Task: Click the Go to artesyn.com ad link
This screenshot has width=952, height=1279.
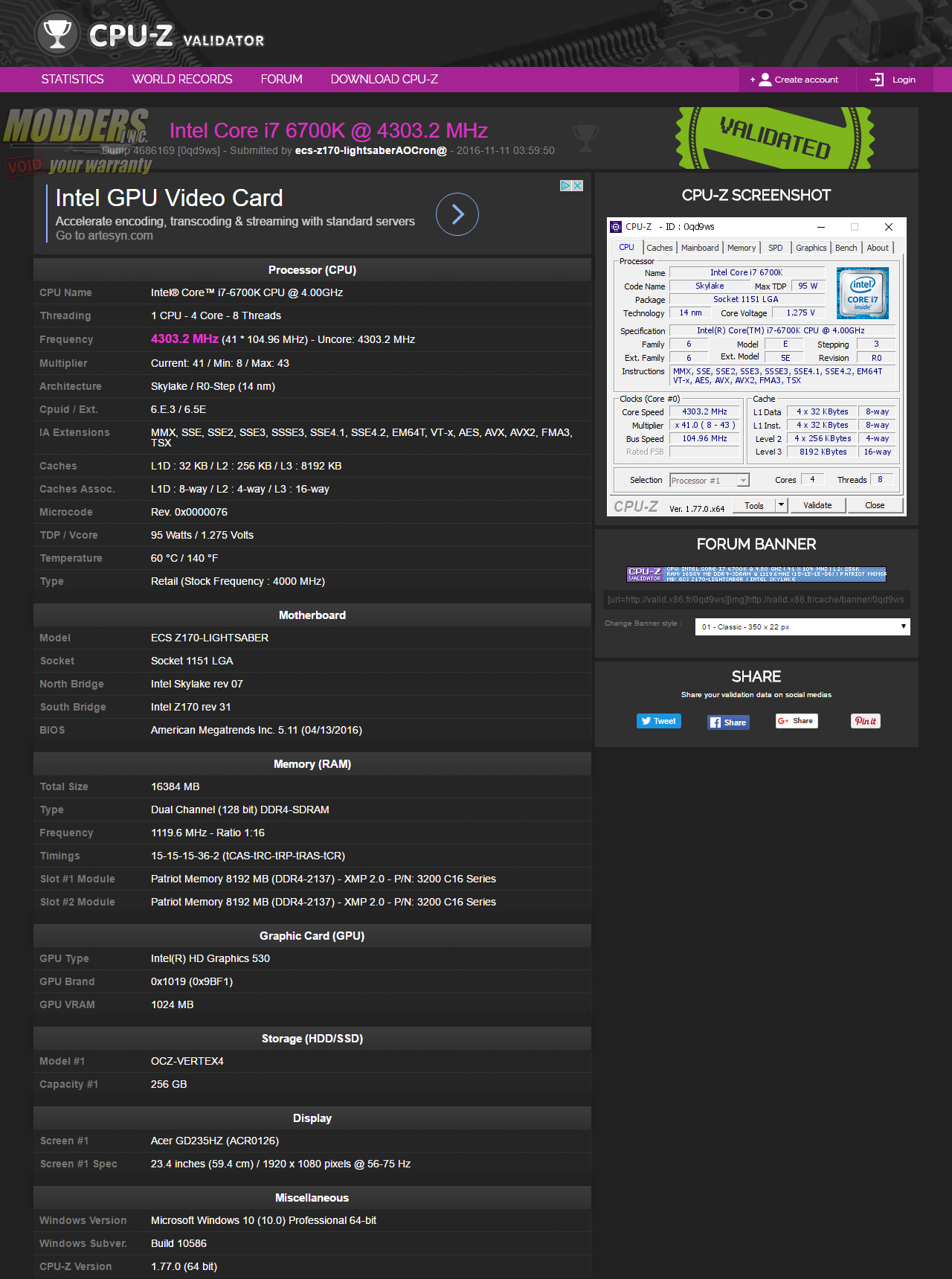Action: 104,236
